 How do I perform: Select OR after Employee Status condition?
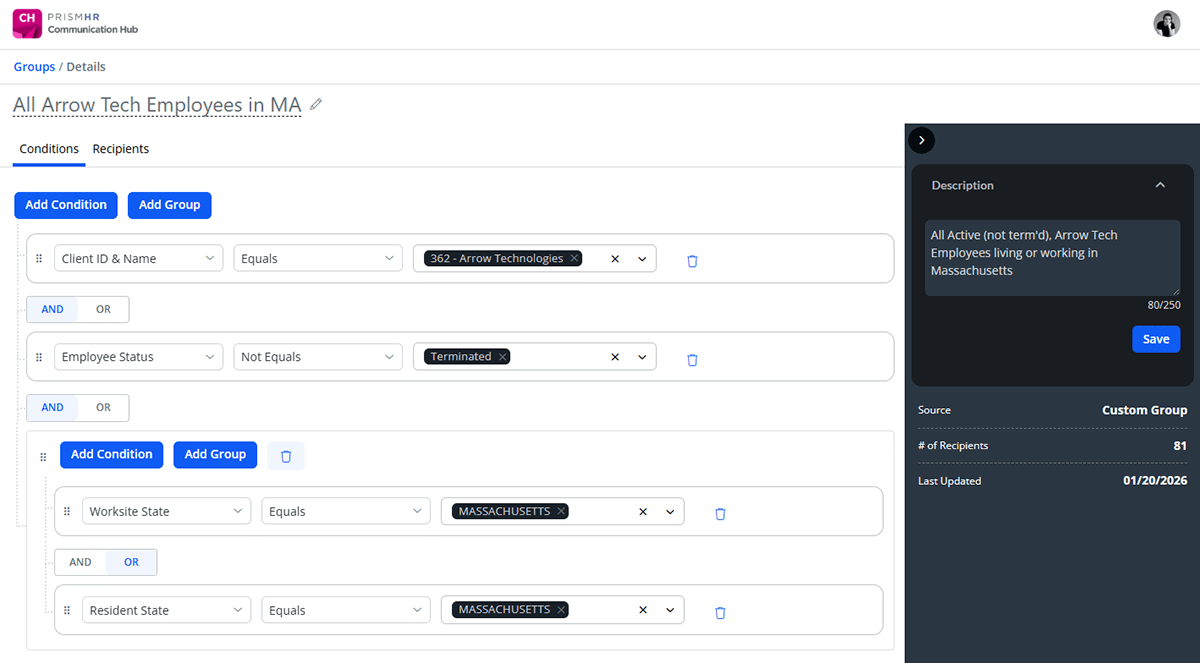coord(103,408)
